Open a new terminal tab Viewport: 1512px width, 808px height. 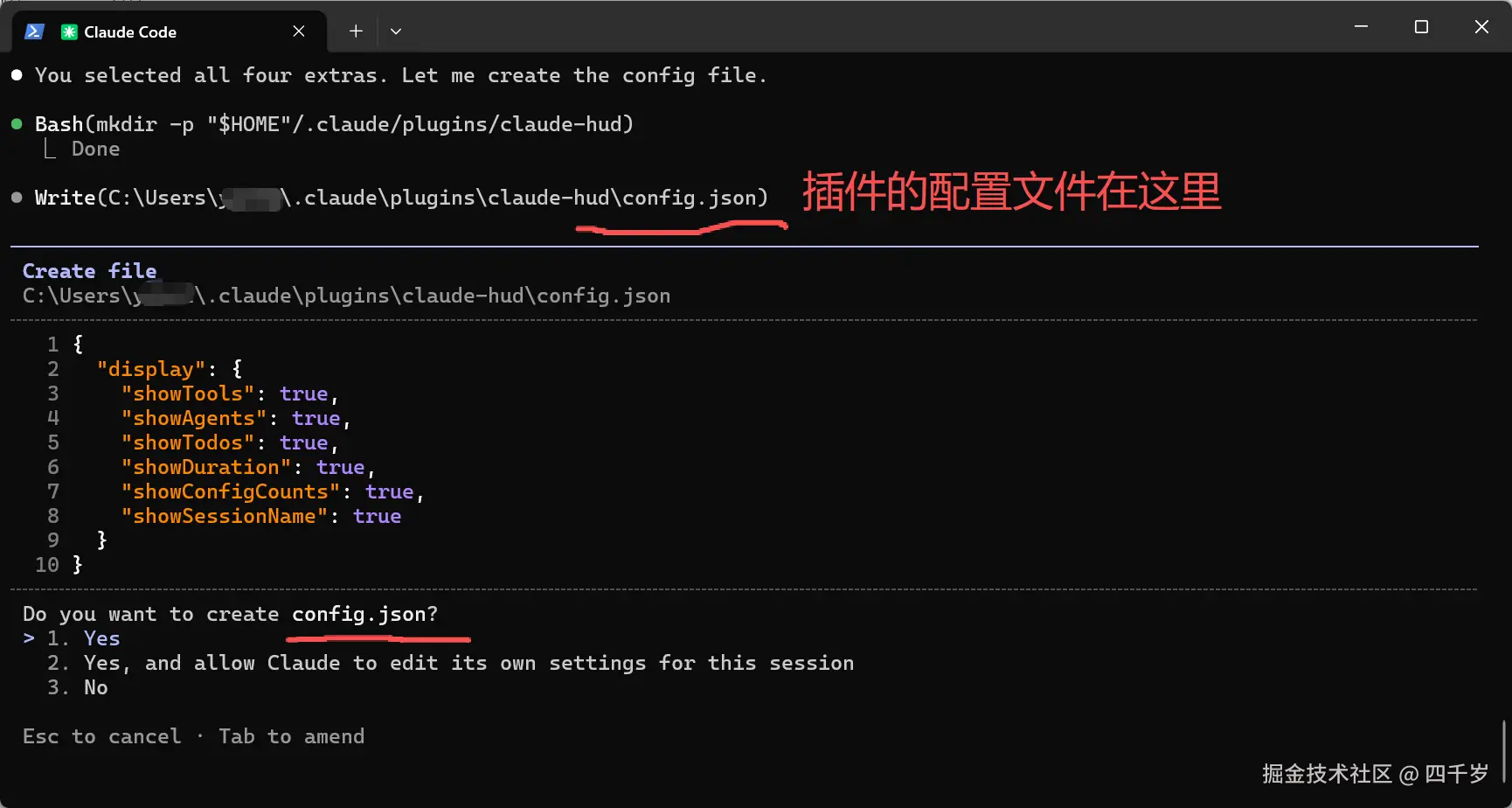click(x=356, y=31)
